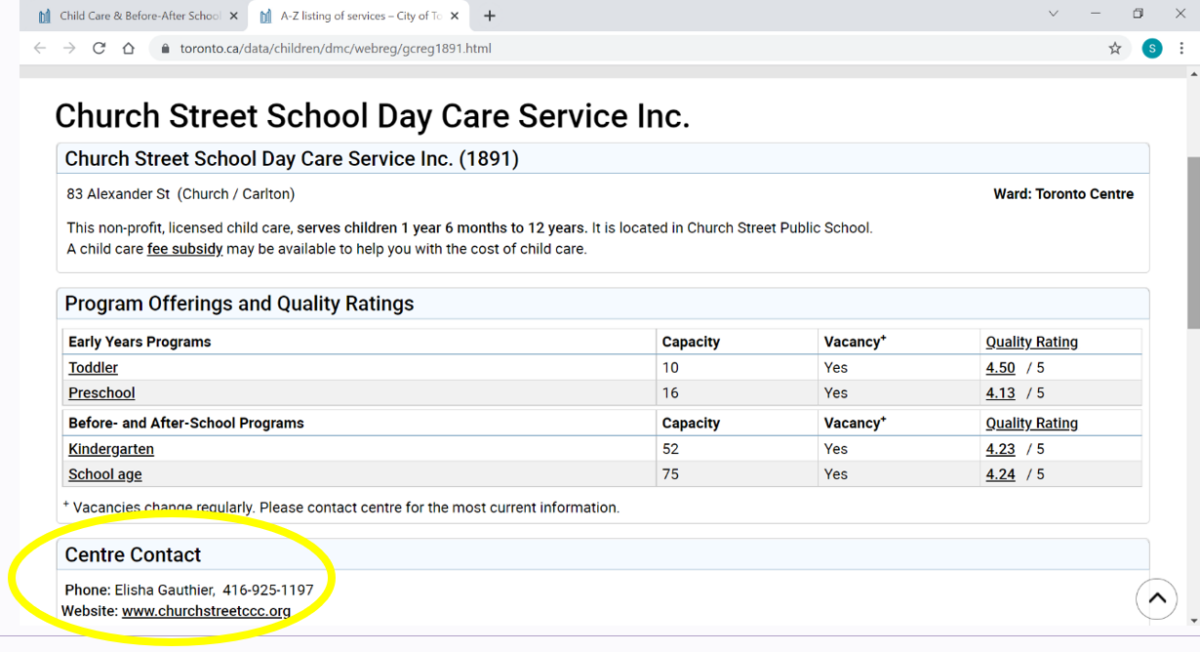Click the Kindergarten quality rating 4.23 link

pyautogui.click(x=1000, y=448)
